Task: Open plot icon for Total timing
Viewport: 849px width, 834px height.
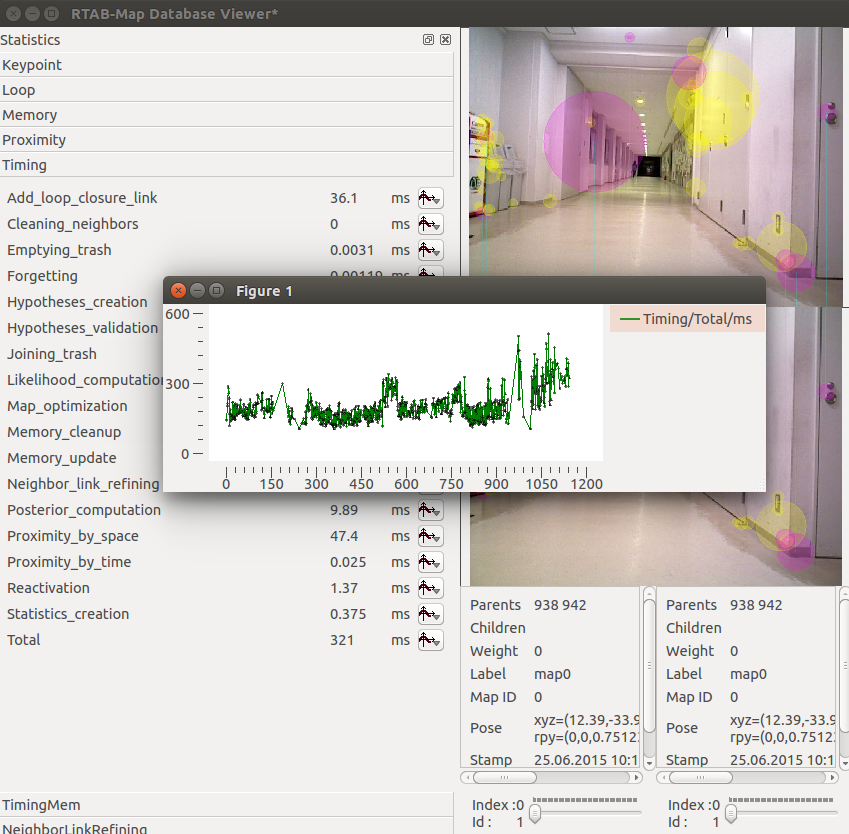Action: (430, 640)
